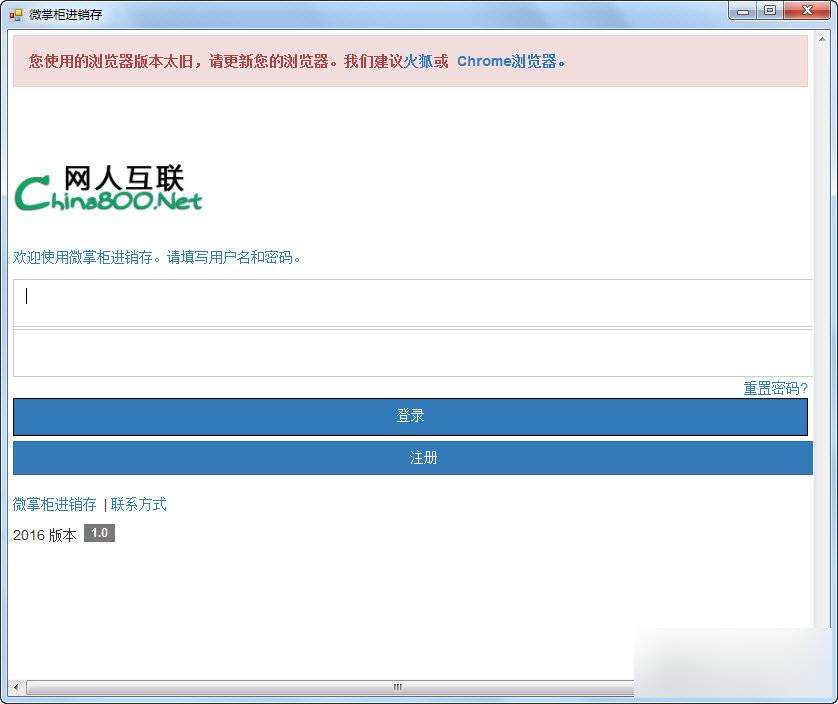838x704 pixels.
Task: Click the 欢迎使用微掌柜进销存 welcome text
Action: pyautogui.click(x=157, y=257)
